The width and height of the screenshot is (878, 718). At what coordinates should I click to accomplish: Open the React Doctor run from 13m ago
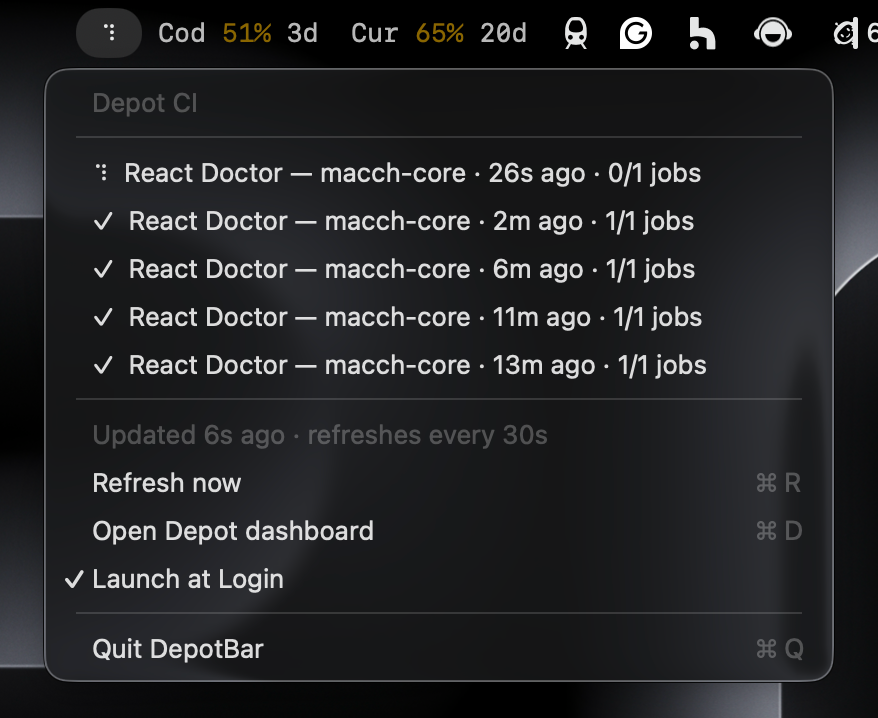coord(439,365)
